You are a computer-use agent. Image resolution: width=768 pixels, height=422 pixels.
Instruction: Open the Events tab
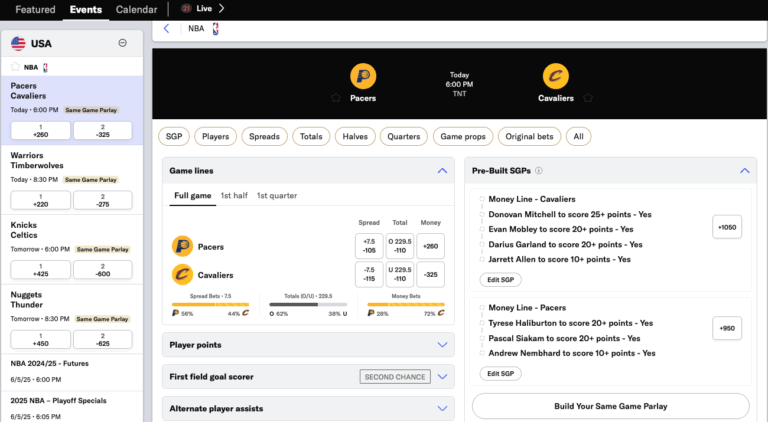[86, 9]
